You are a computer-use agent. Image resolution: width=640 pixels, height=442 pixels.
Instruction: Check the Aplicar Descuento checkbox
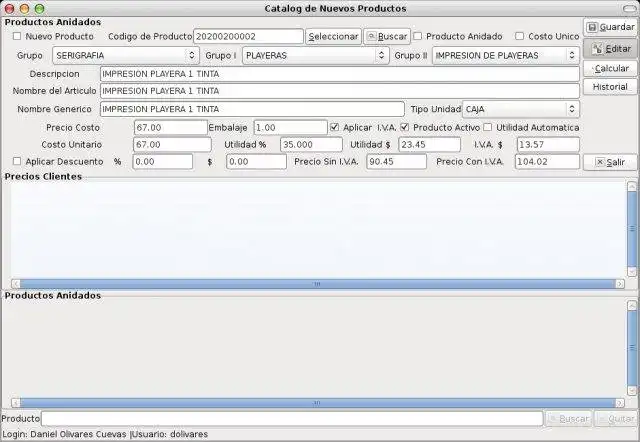pos(17,161)
